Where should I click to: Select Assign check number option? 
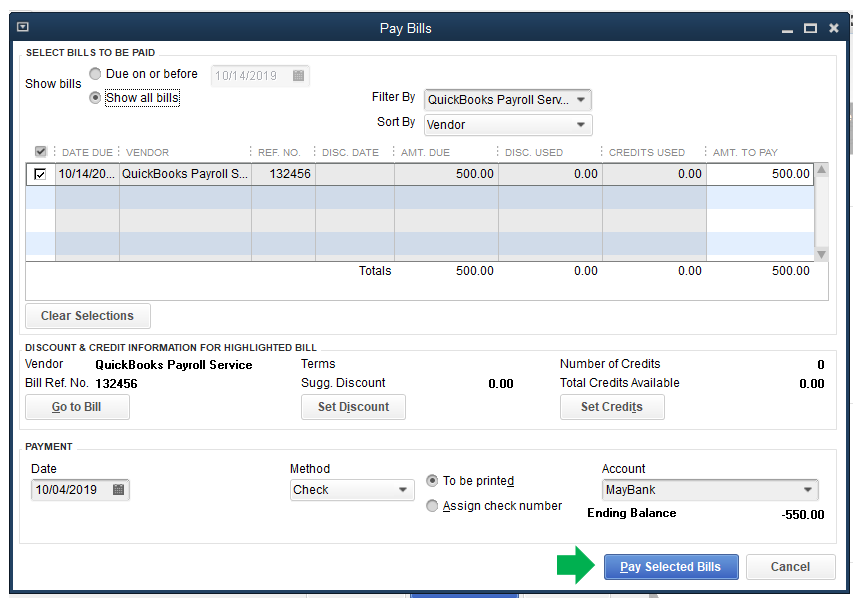[433, 506]
